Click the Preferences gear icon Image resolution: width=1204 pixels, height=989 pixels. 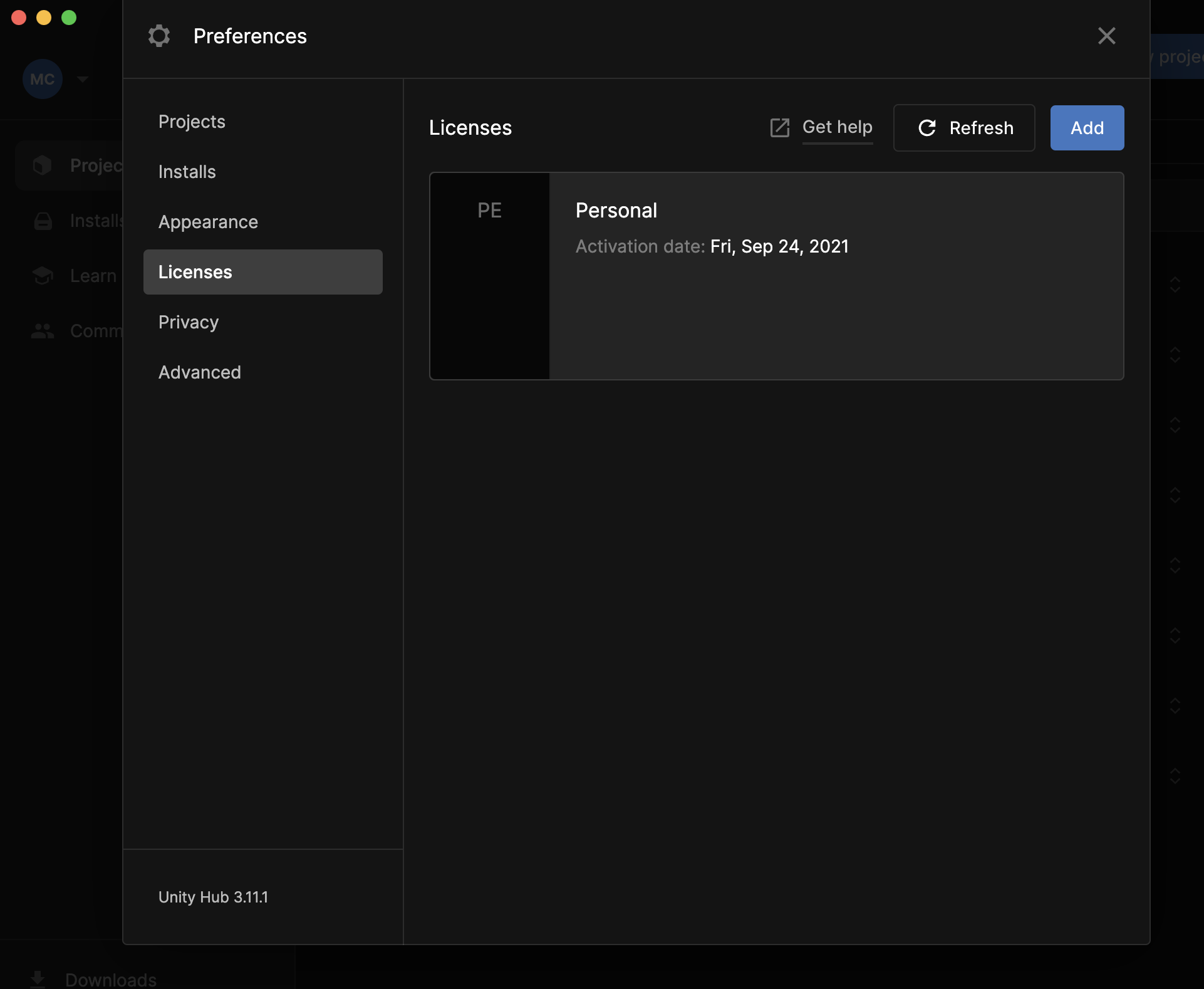(159, 36)
